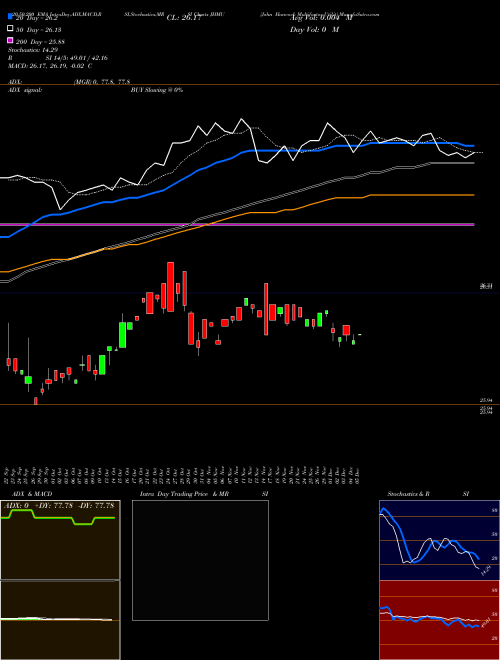This screenshot has height=660, width=500.
Task: Click the magenta 200 Day legend swatch
Action: coord(11,41)
